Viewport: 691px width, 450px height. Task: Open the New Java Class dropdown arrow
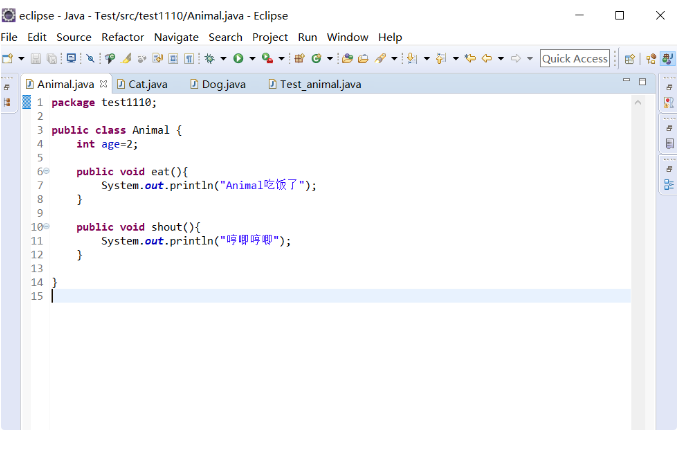[x=330, y=59]
